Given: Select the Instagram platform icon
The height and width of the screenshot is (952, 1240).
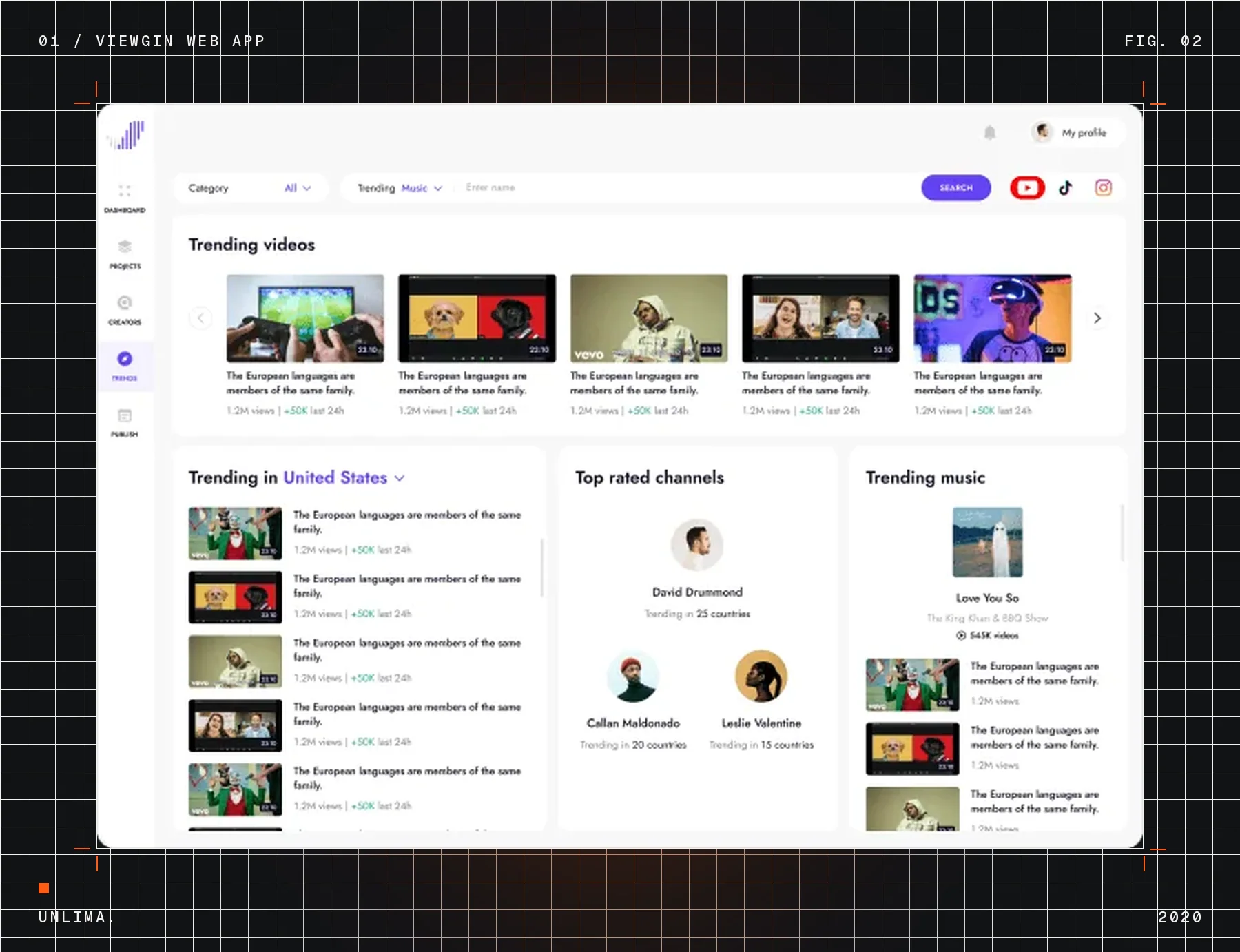Looking at the screenshot, I should pos(1104,187).
